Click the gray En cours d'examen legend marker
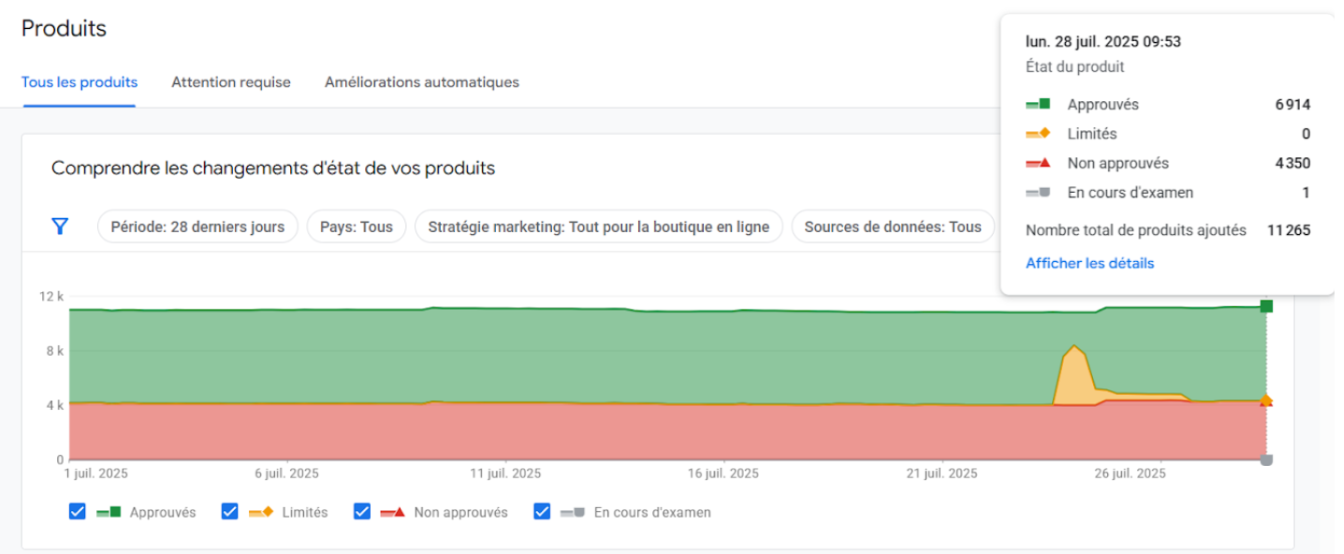Screen dimensions: 1344x554 [573, 512]
